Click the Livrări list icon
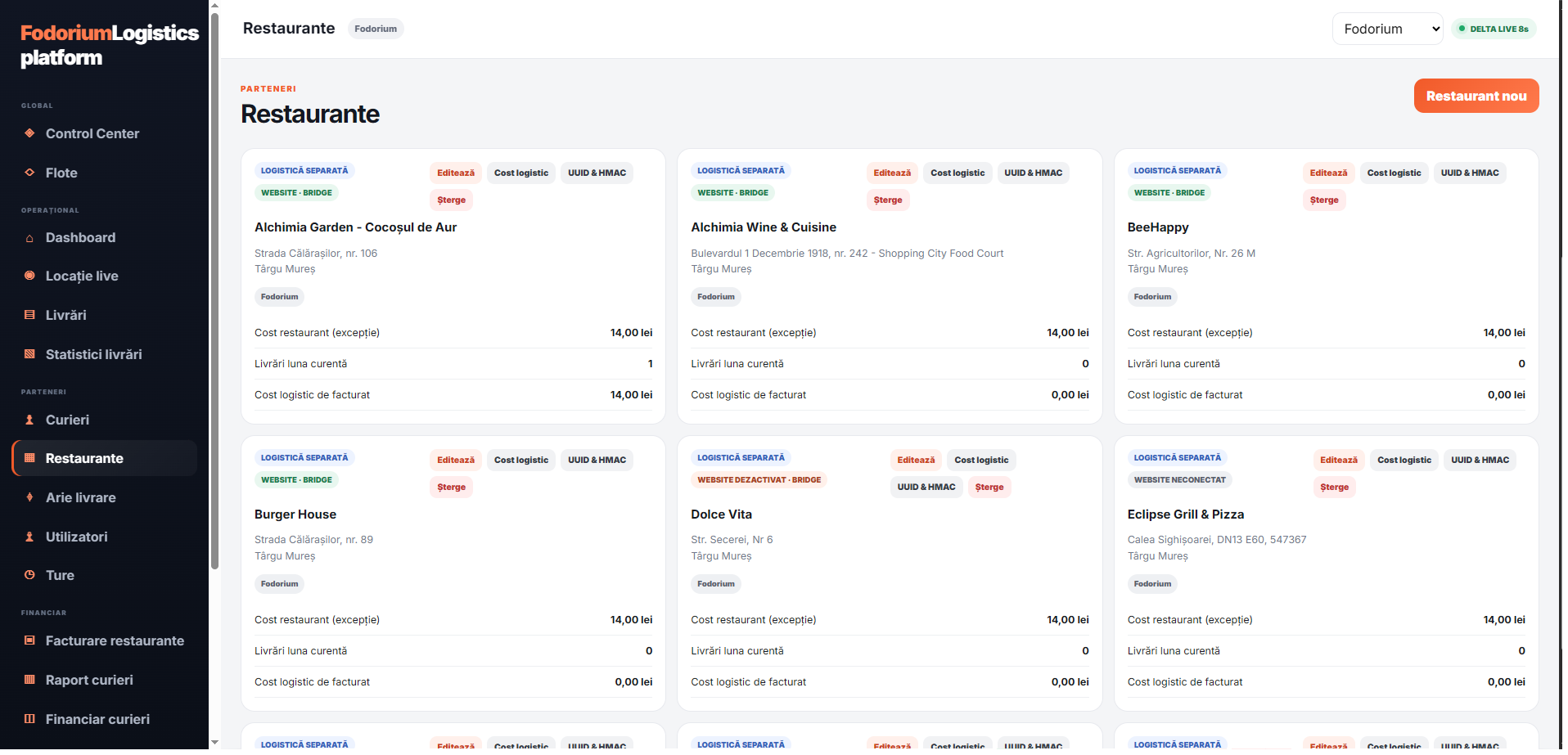This screenshot has height=755, width=1568. 29,316
